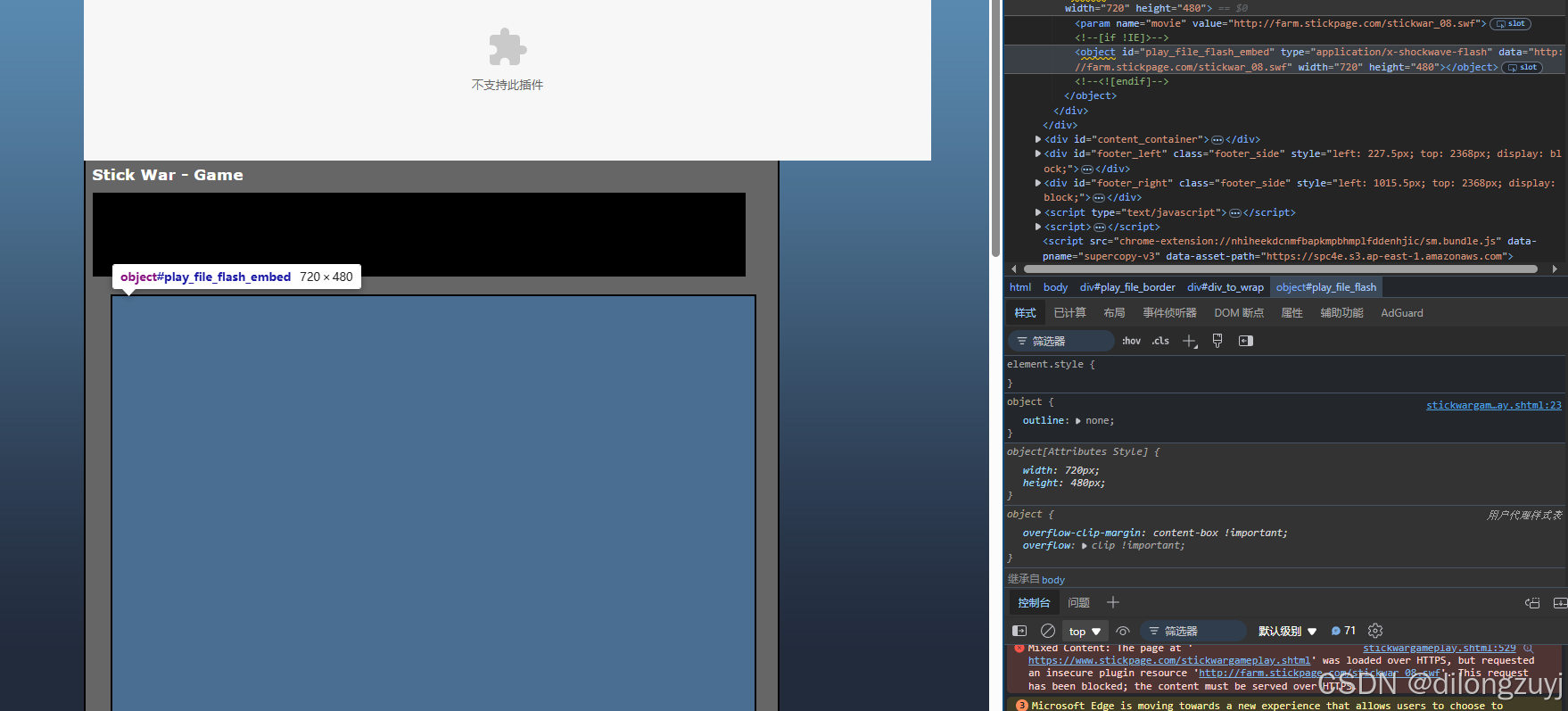Click the new style rule plus icon
This screenshot has height=711, width=1568.
click(x=1190, y=341)
